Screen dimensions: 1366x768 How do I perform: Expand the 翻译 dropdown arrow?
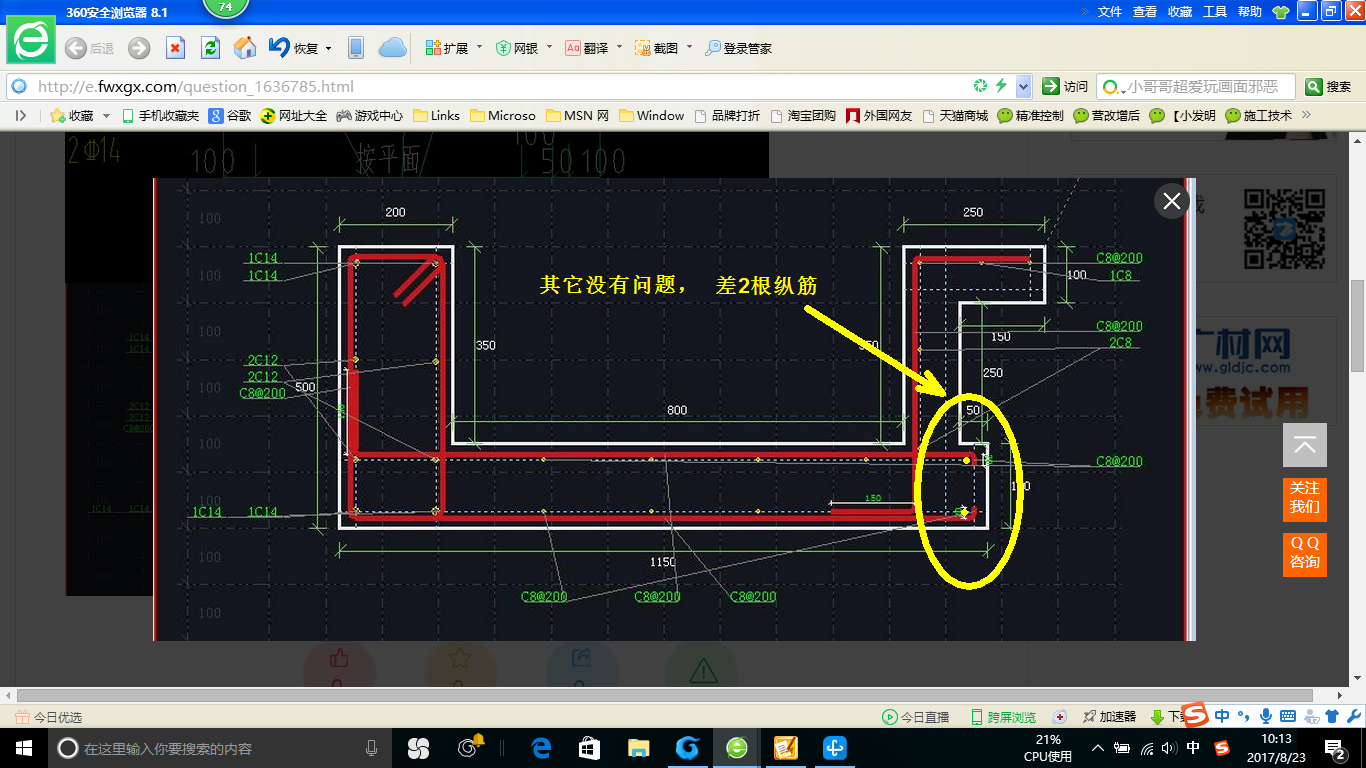click(x=619, y=48)
